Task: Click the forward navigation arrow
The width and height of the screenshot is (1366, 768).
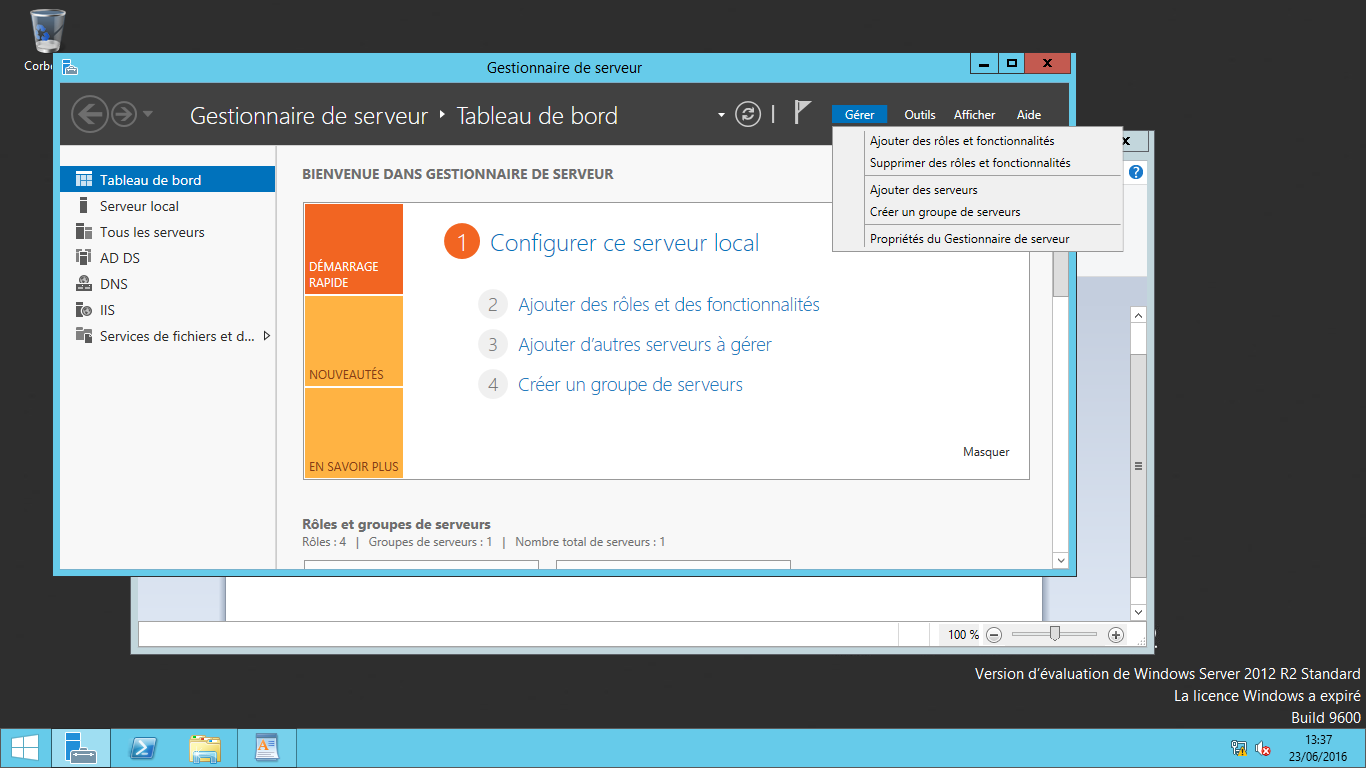Action: click(x=123, y=114)
